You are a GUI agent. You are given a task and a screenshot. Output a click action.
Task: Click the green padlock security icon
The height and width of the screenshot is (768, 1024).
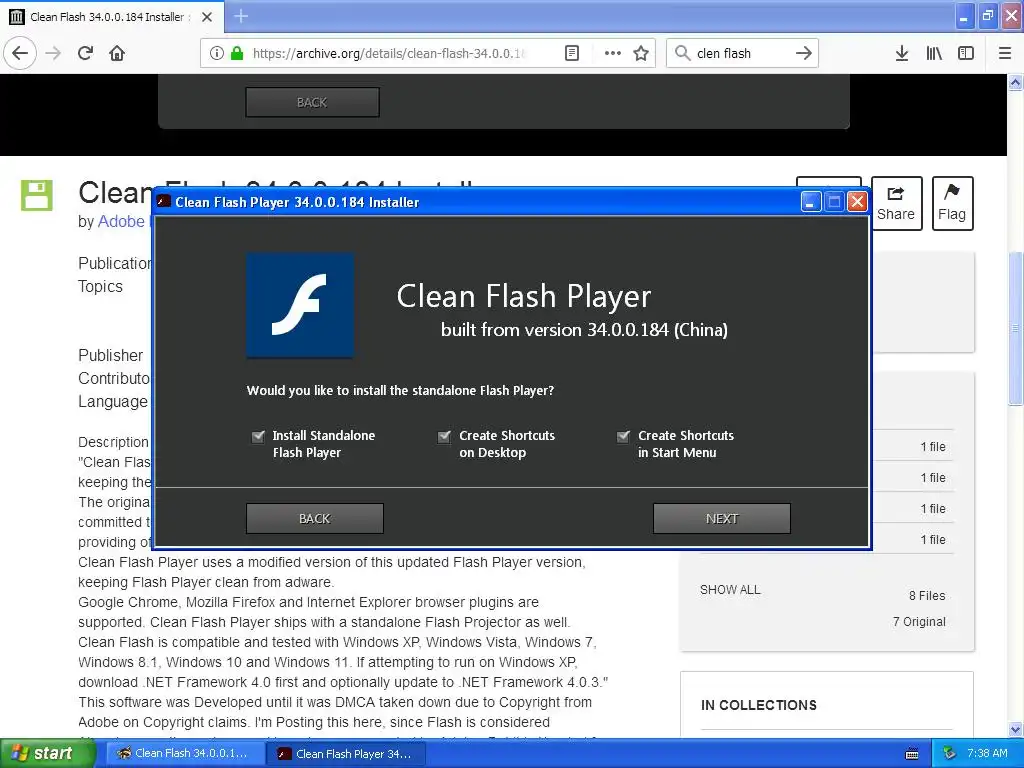coord(237,53)
